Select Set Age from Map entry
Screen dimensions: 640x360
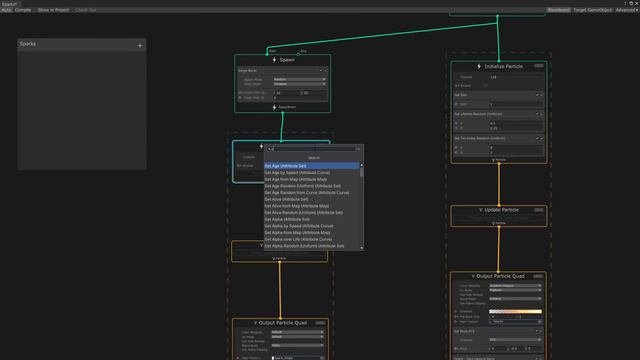pyautogui.click(x=312, y=179)
